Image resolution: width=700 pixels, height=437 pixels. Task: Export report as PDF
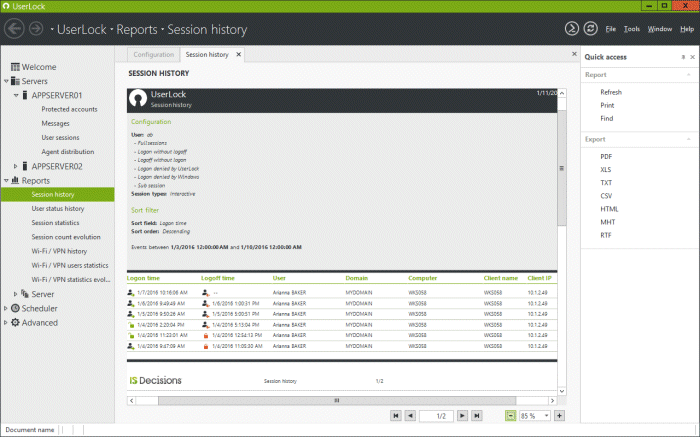(606, 157)
